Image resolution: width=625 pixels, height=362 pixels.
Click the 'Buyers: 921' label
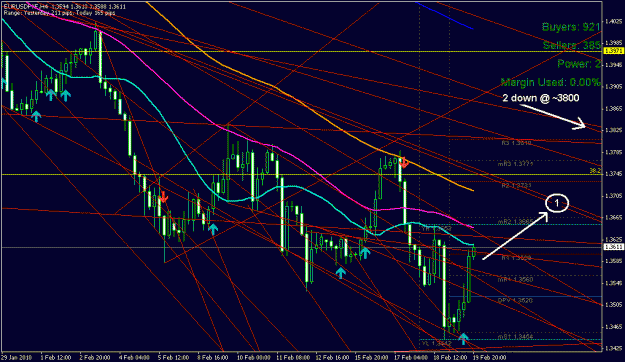[571, 27]
